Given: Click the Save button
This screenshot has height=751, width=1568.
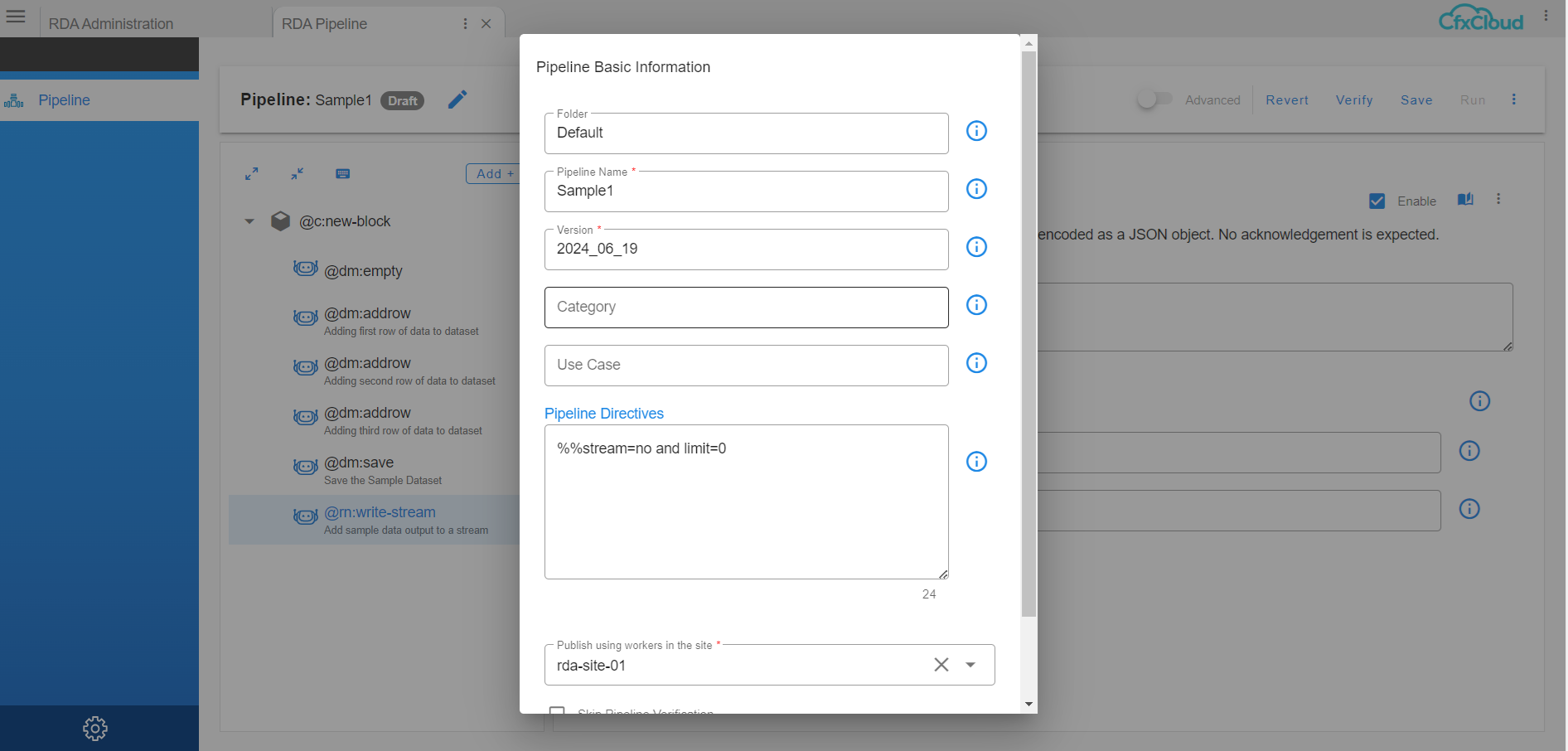Looking at the screenshot, I should (x=1416, y=99).
